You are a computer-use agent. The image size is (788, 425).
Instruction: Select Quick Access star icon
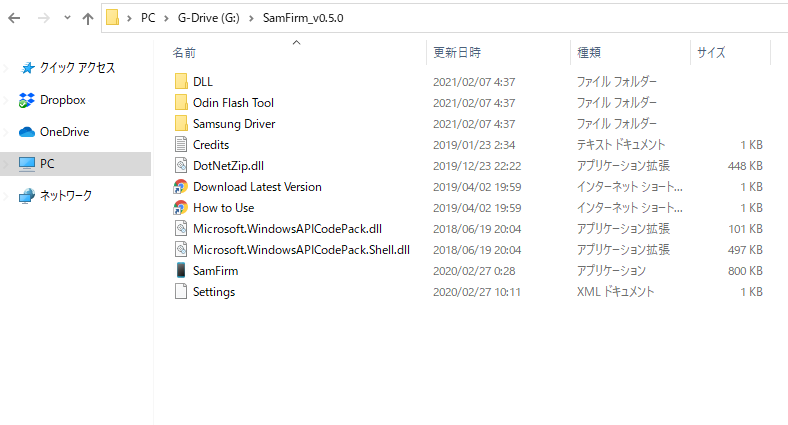(28, 68)
